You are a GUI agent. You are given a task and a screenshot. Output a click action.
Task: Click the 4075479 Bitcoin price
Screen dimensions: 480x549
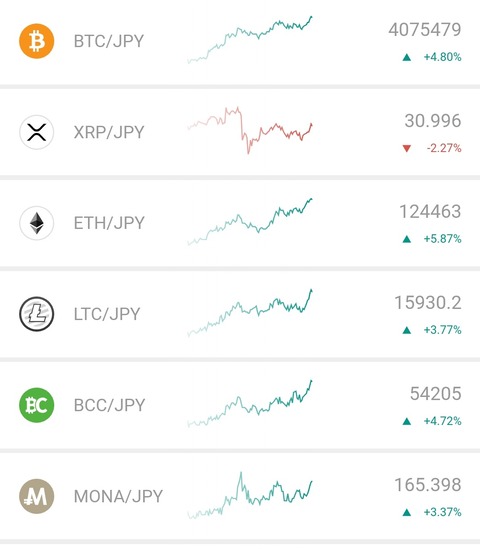[x=425, y=30]
